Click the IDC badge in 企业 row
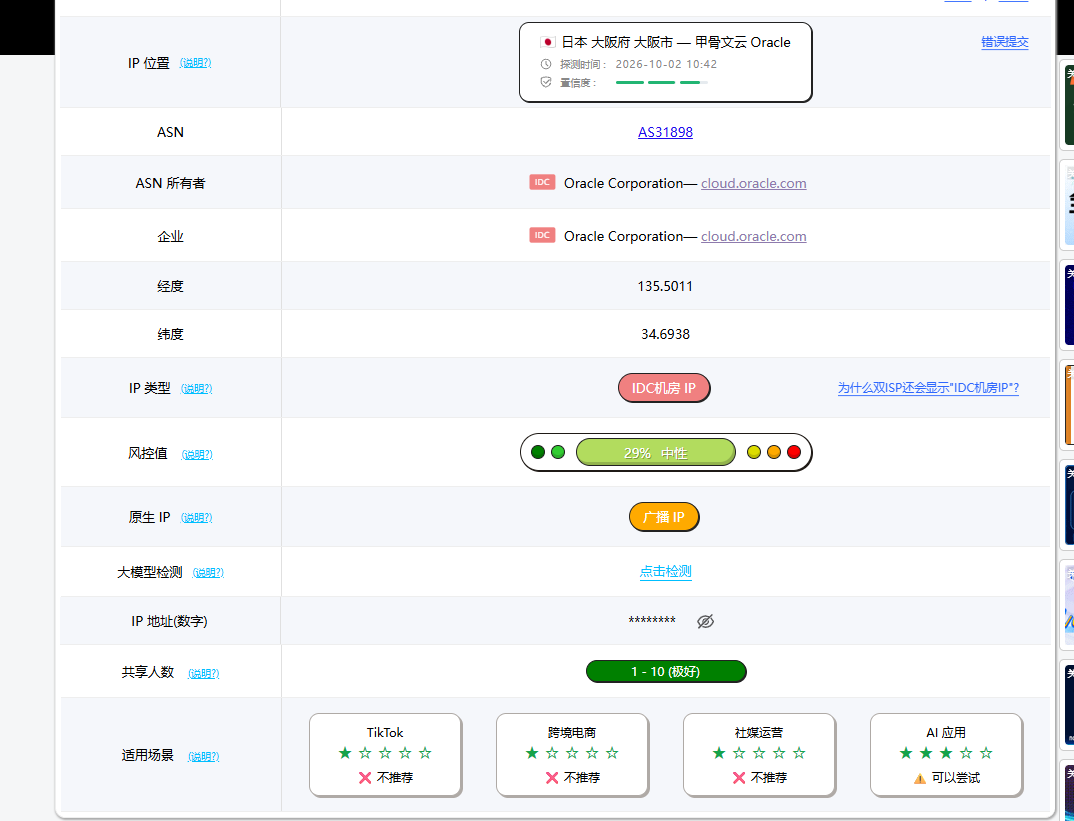The height and width of the screenshot is (821, 1074). (x=542, y=236)
